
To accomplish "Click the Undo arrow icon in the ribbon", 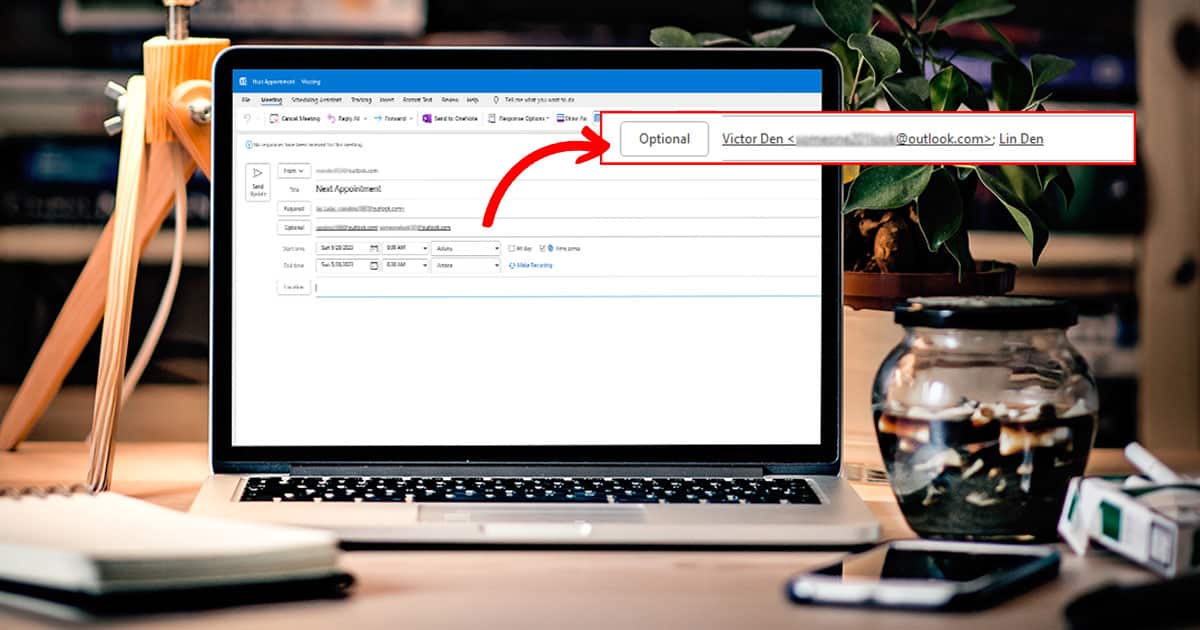I will point(246,118).
